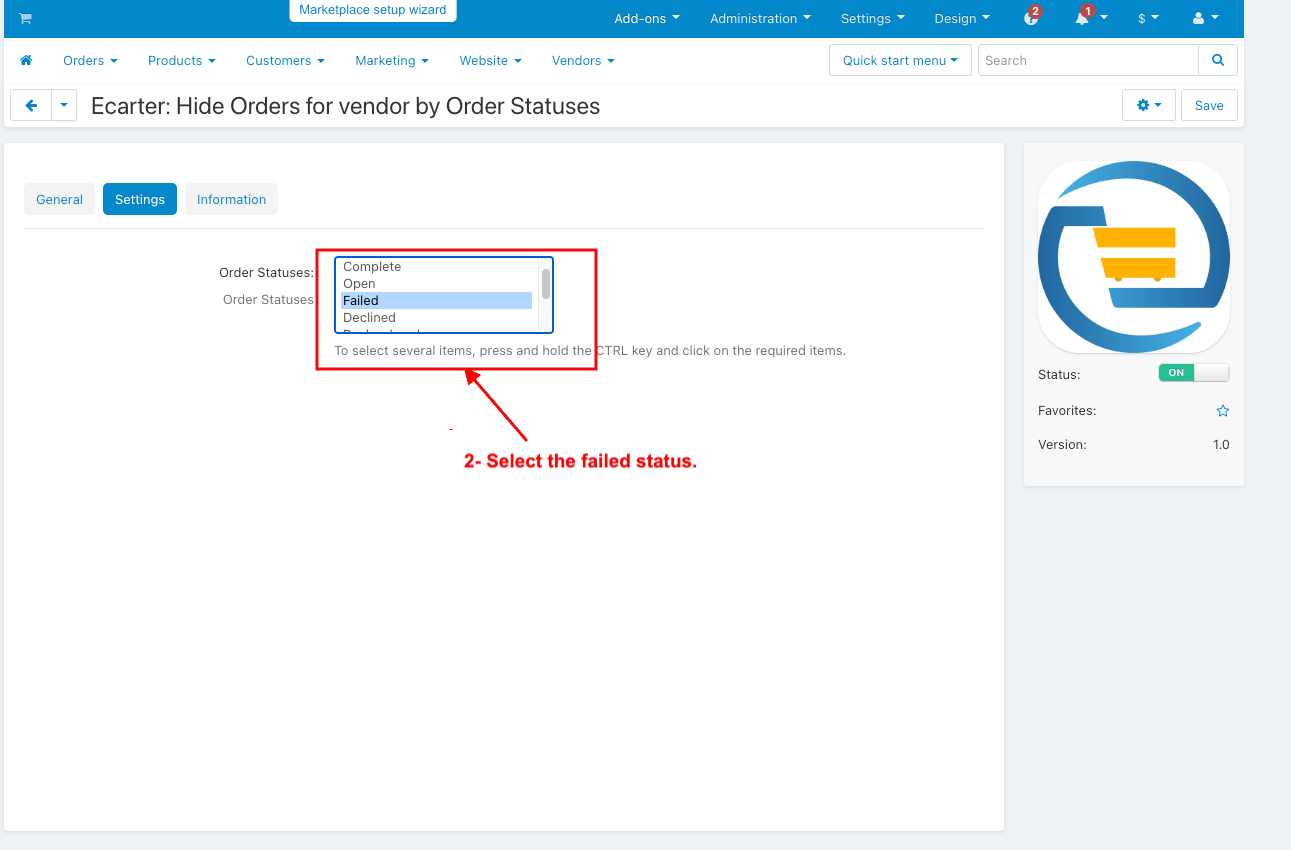Open the user account menu

coord(1206,18)
